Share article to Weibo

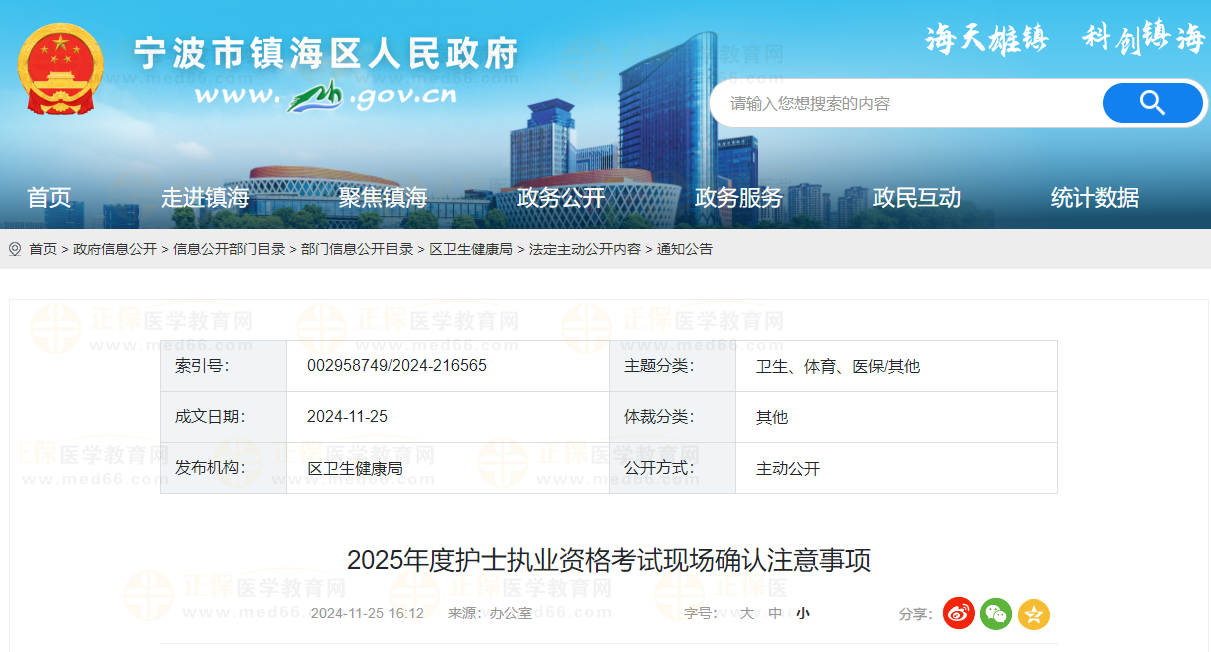pos(958,614)
